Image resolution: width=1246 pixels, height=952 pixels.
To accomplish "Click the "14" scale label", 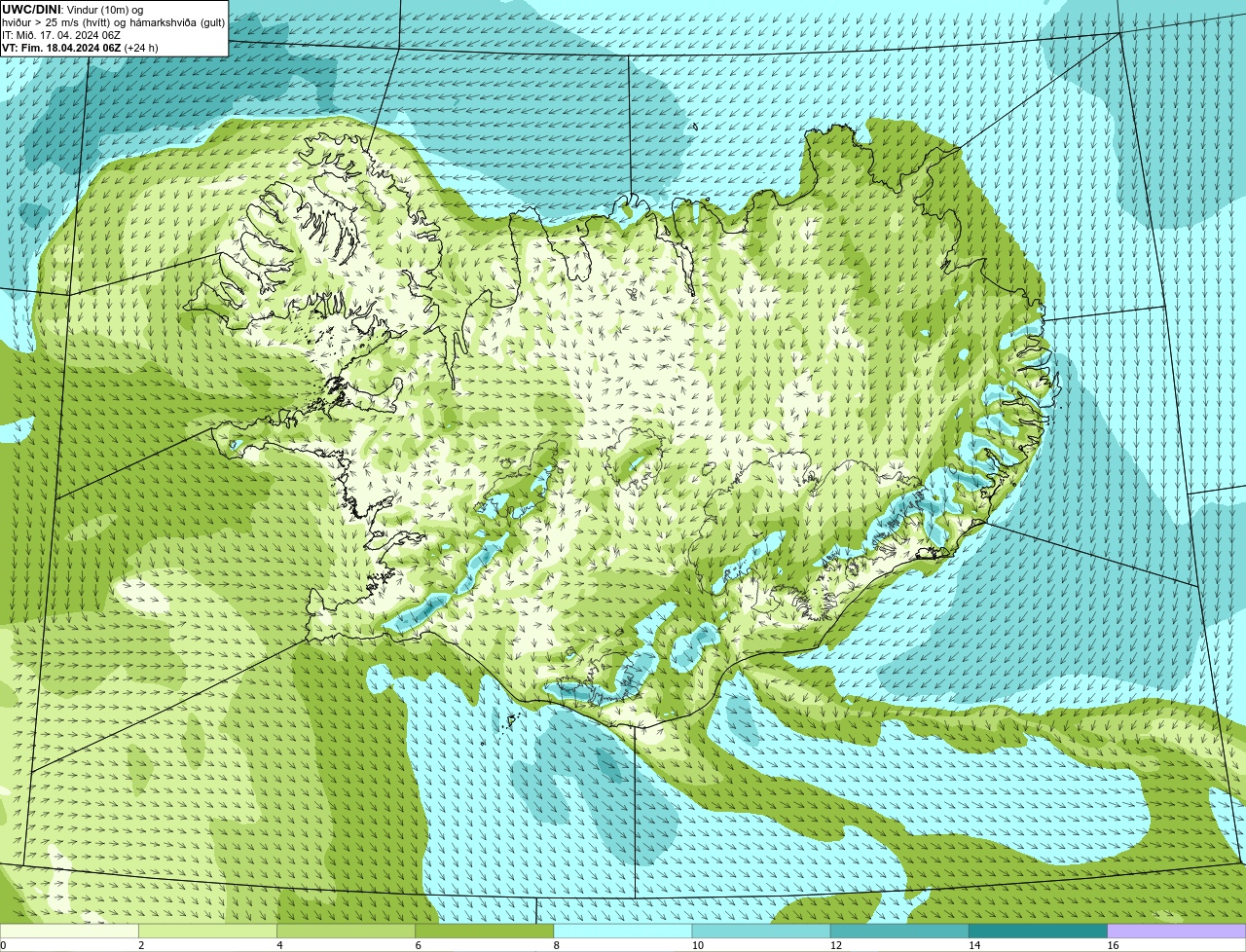I will pos(974,945).
